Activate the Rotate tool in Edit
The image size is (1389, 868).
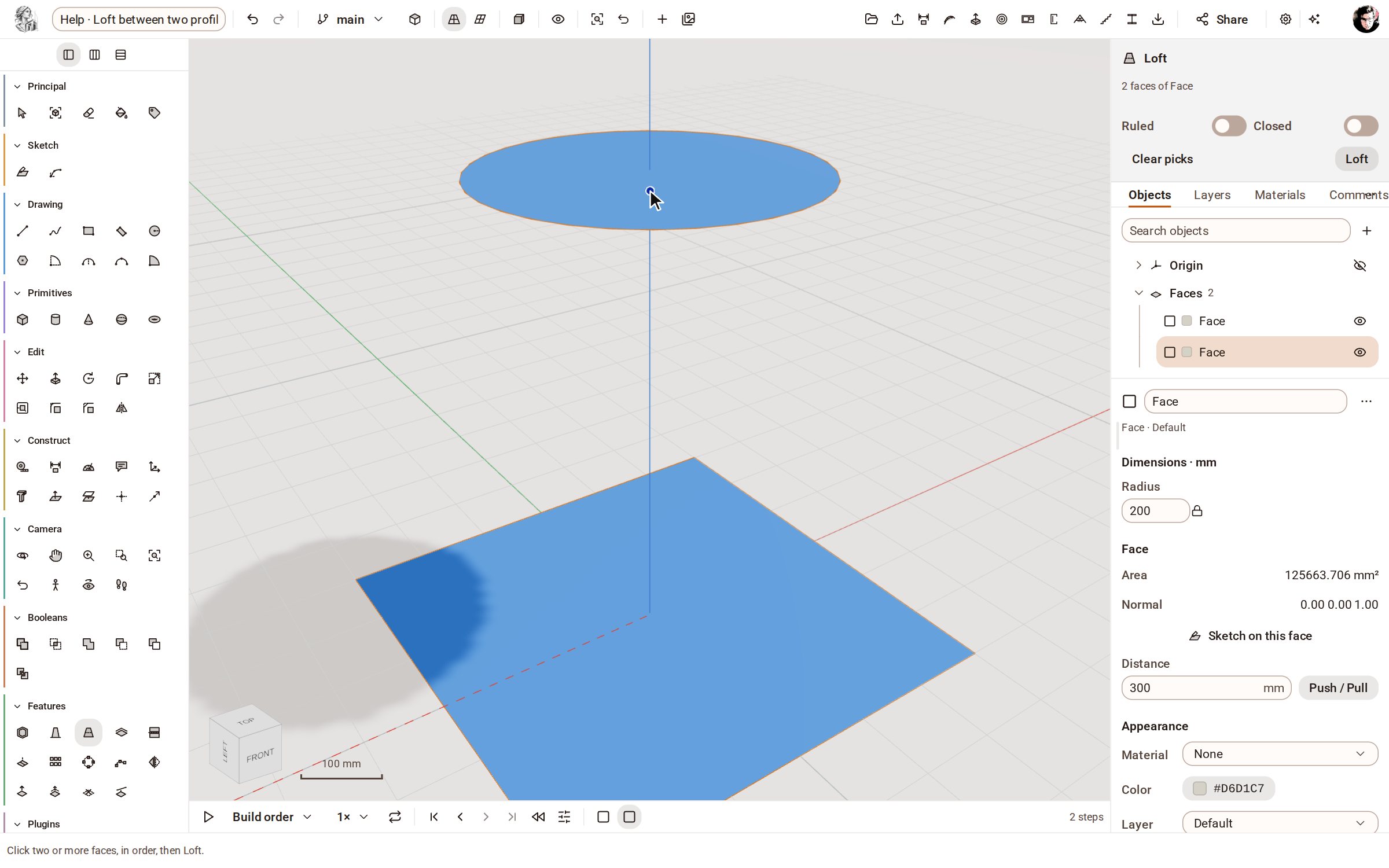click(89, 378)
